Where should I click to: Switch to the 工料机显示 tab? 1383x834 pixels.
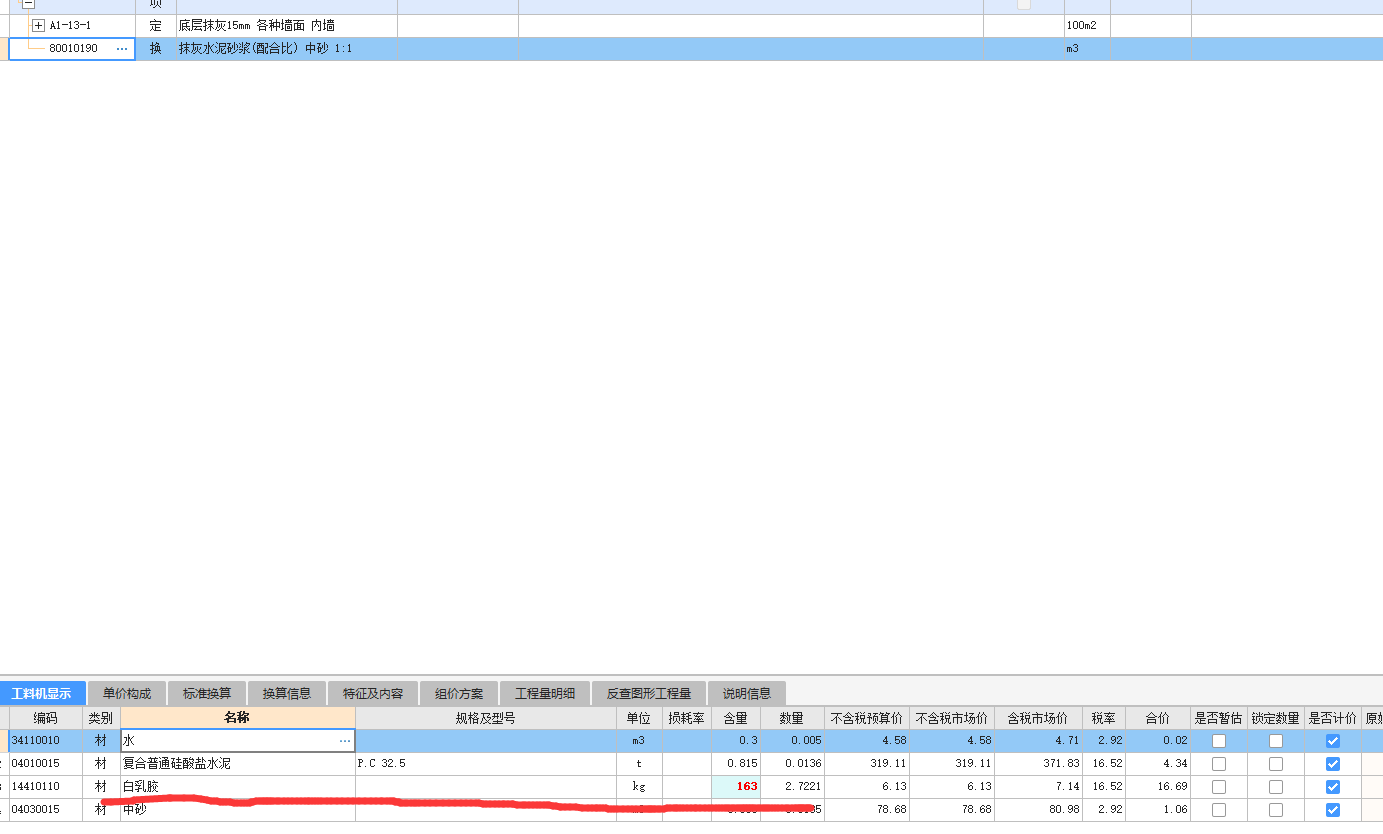click(42, 693)
